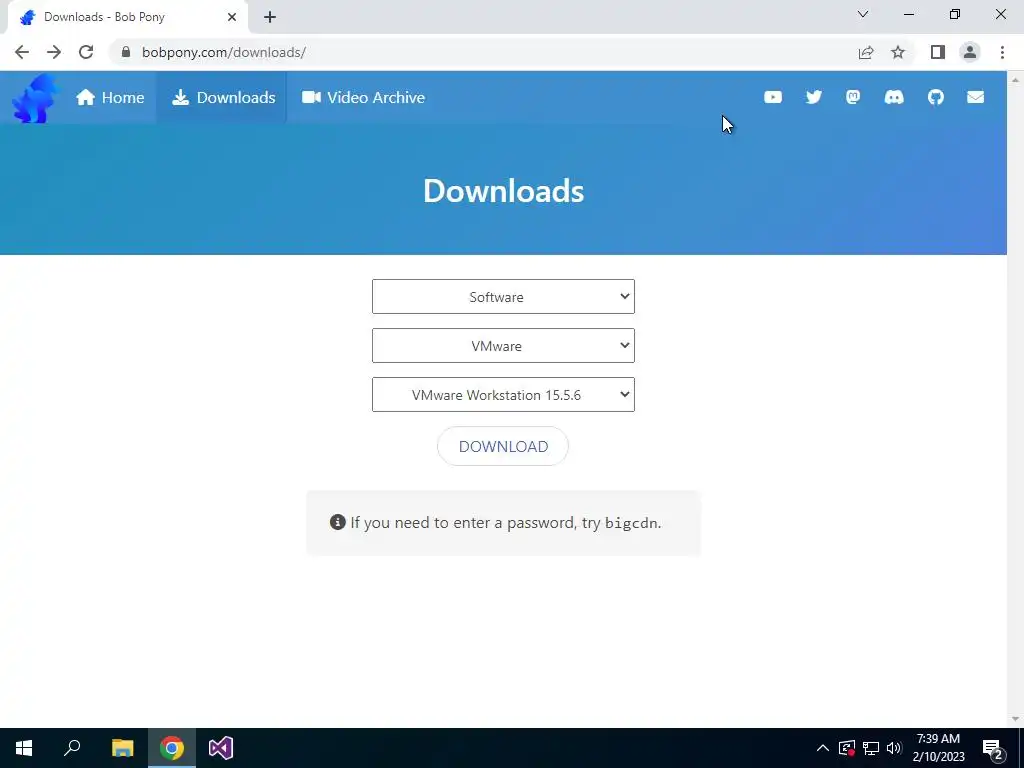Viewport: 1024px width, 768px height.
Task: Select the Downloads nav item
Action: point(223,97)
